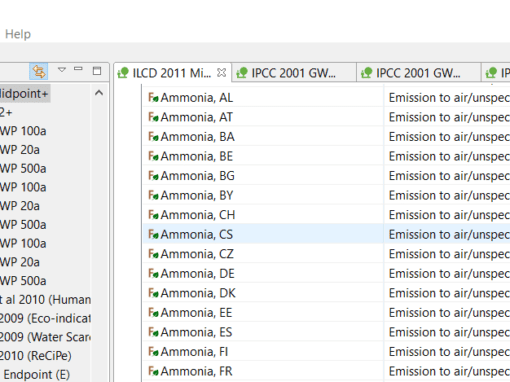Click flow icon of Ammonia, CH

pos(153,215)
